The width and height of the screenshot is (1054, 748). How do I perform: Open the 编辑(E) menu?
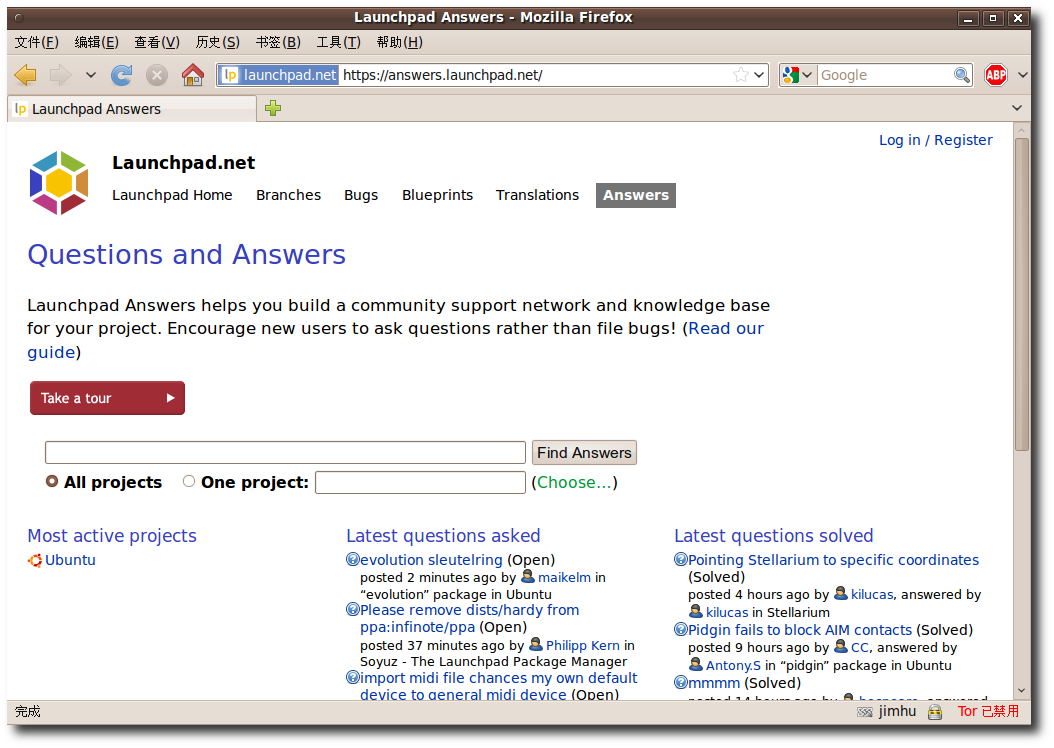tap(96, 42)
